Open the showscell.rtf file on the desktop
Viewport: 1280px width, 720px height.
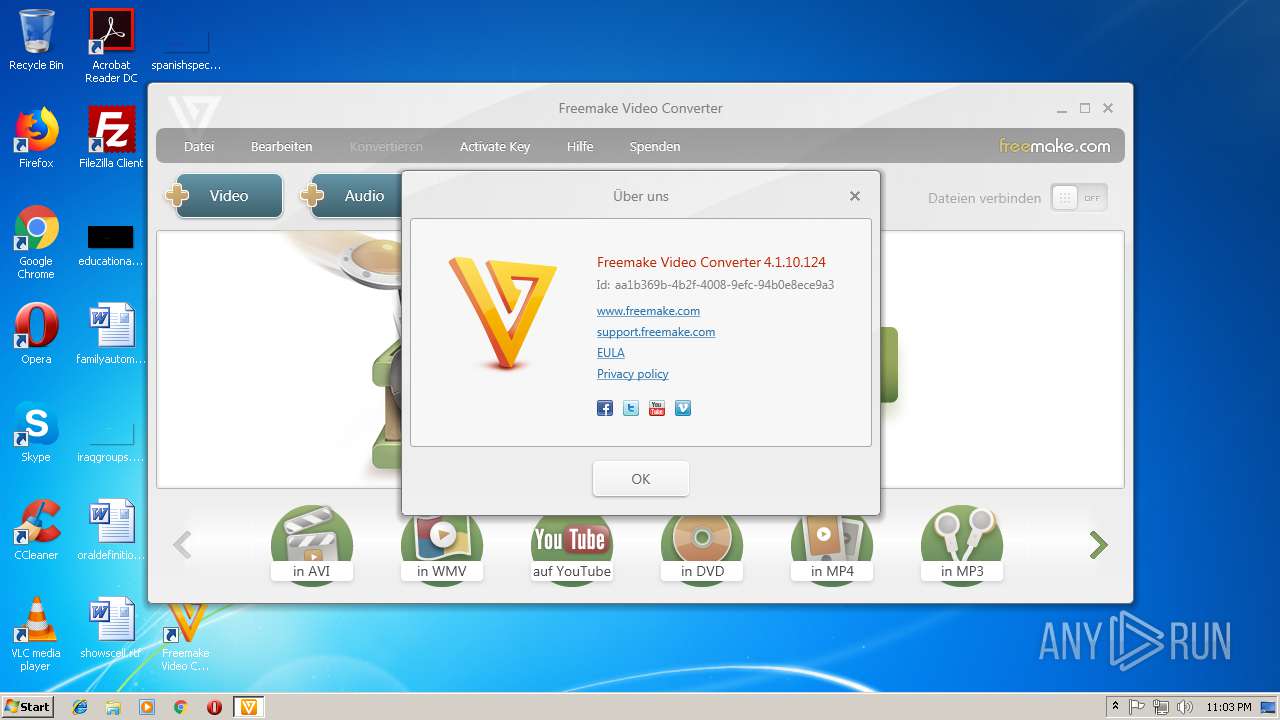(111, 628)
